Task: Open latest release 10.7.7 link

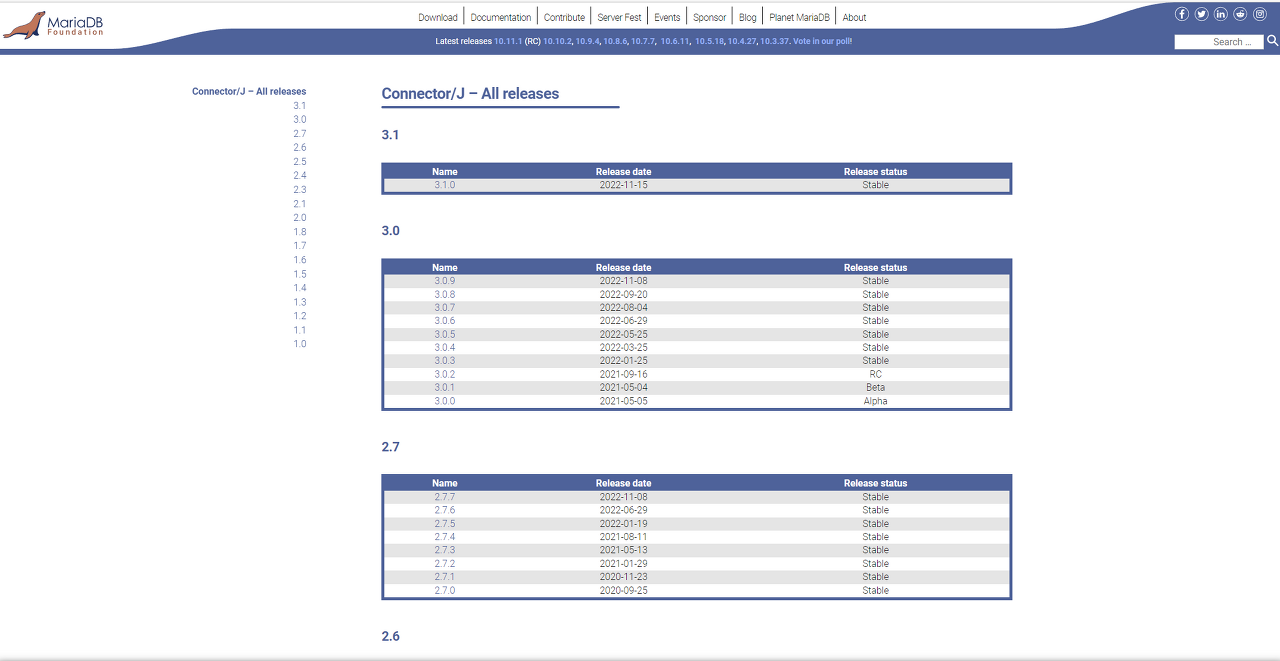Action: [643, 41]
